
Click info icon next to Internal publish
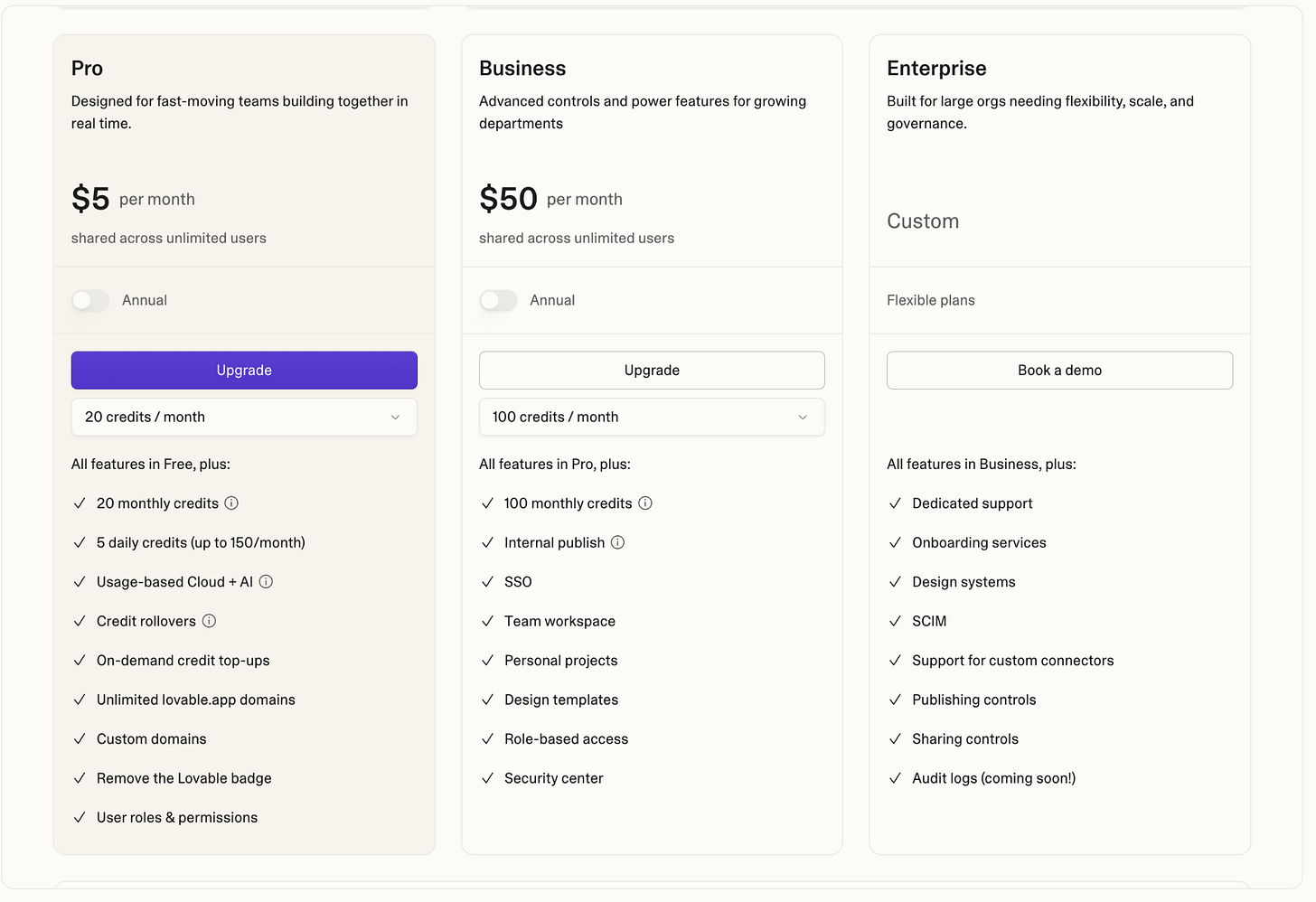click(x=617, y=542)
